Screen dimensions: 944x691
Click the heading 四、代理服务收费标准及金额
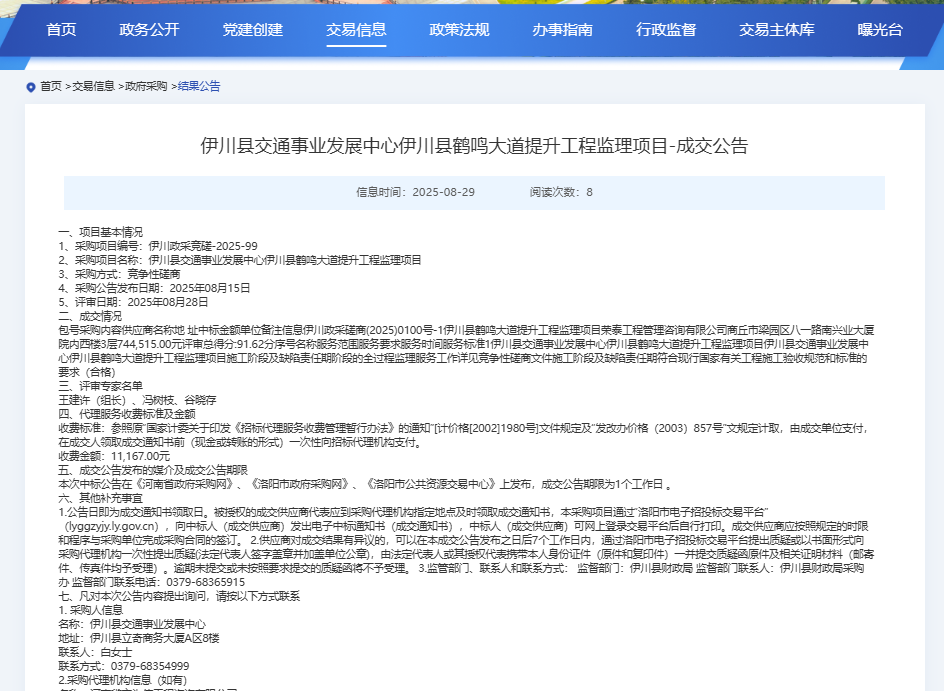point(127,414)
